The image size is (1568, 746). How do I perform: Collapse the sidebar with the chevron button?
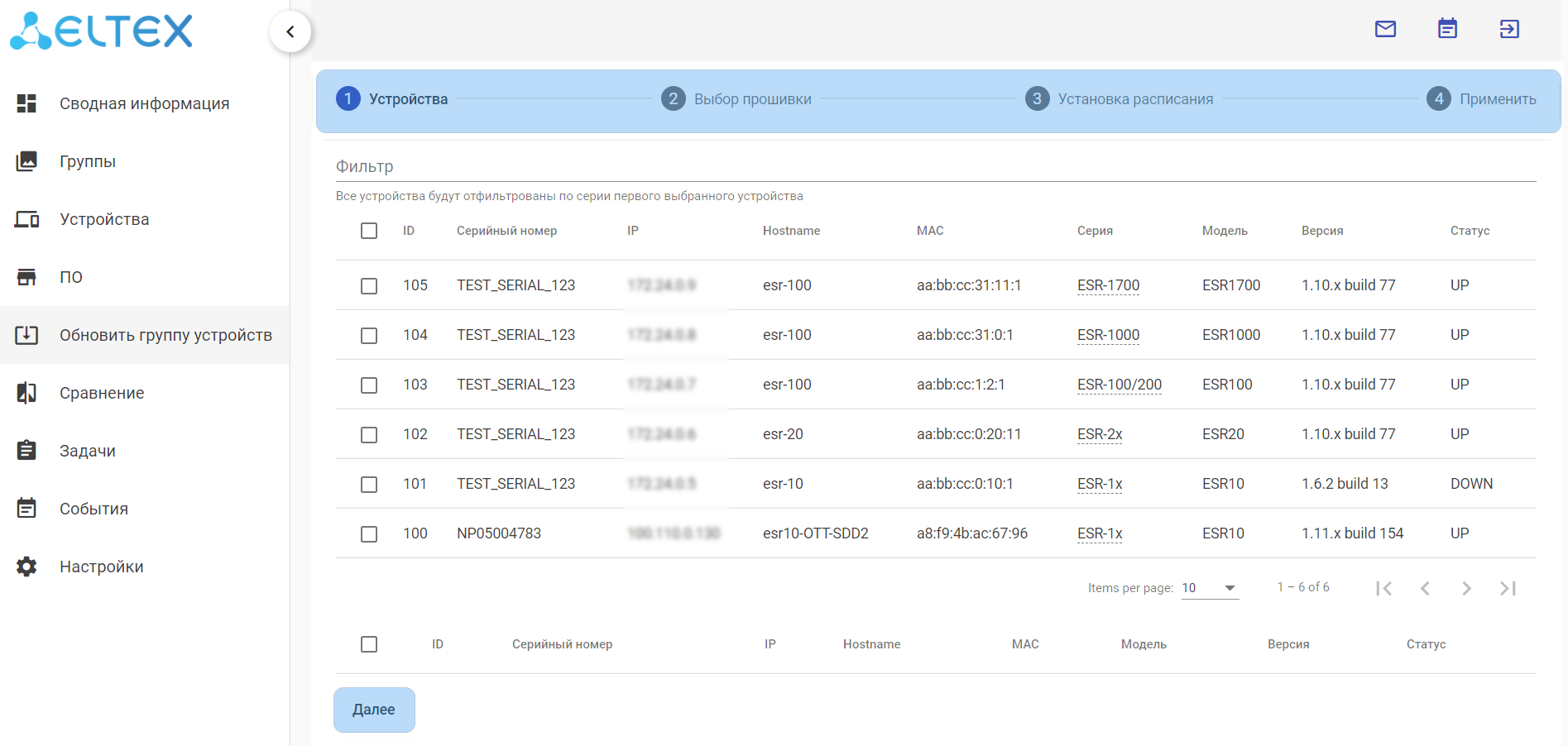pos(290,32)
